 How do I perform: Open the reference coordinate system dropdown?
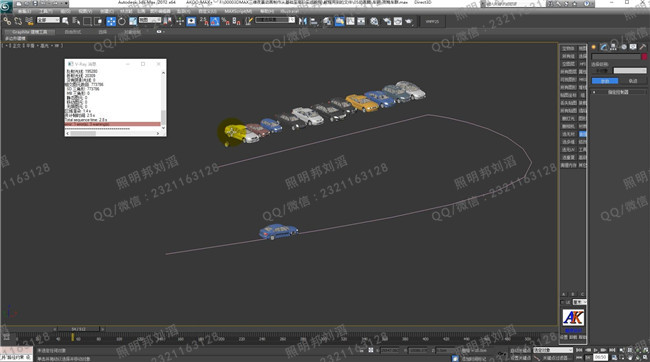pyautogui.click(x=150, y=20)
